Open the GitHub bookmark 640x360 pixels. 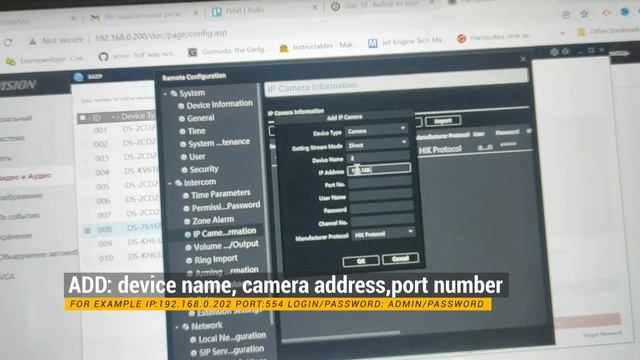pyautogui.click(x=138, y=55)
